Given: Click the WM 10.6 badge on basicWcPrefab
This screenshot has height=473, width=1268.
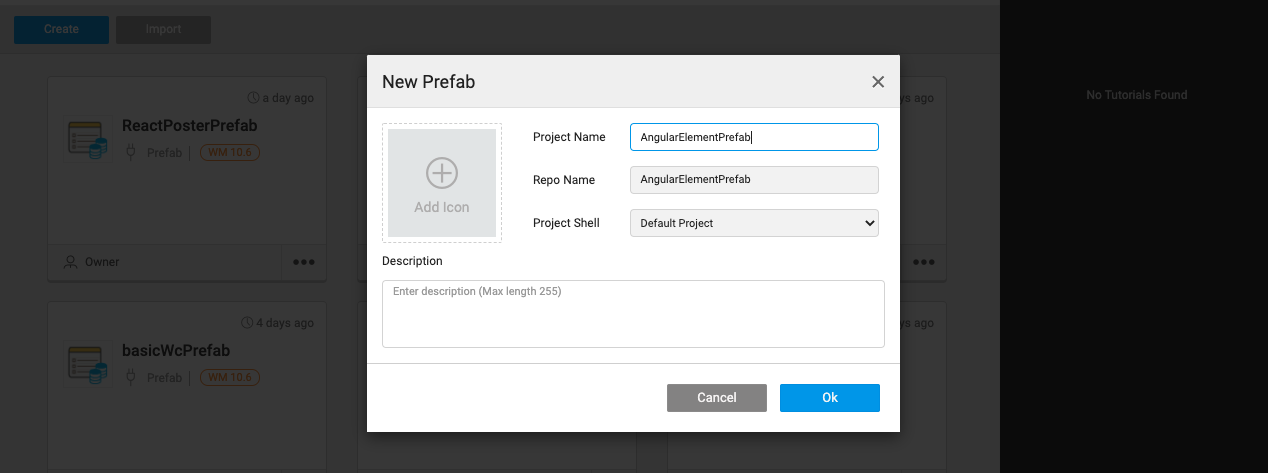Looking at the screenshot, I should [x=230, y=378].
